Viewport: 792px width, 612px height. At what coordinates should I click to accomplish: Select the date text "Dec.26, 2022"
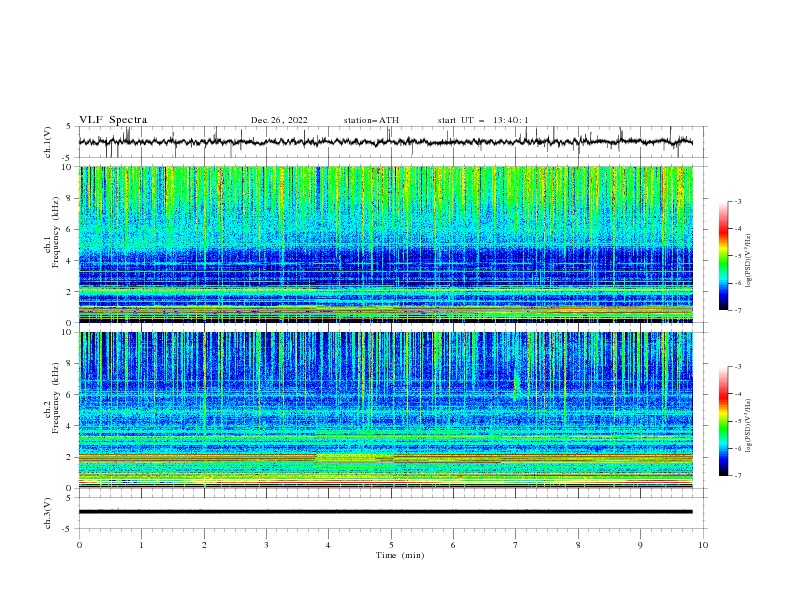pos(279,120)
